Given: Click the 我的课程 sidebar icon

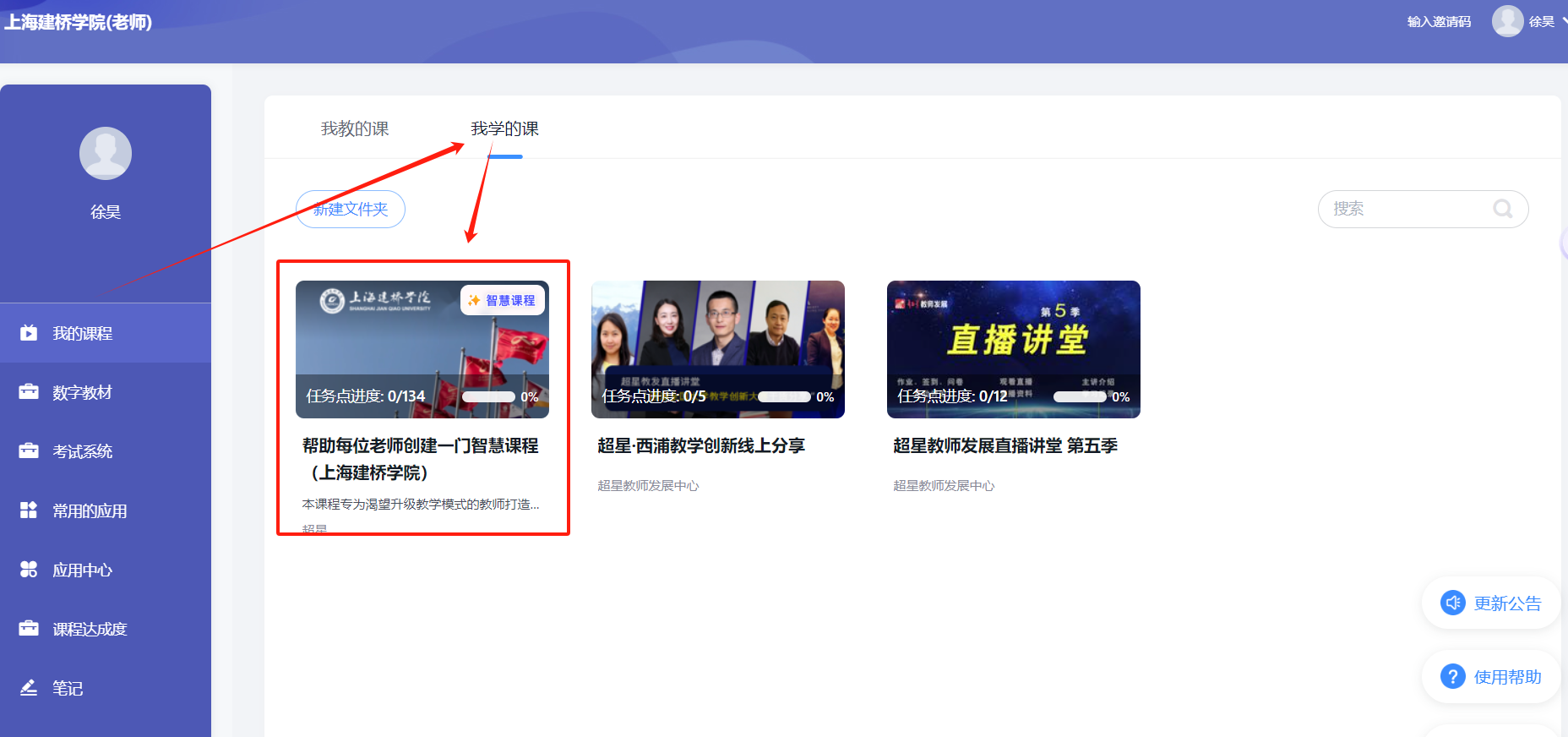Looking at the screenshot, I should [x=29, y=333].
